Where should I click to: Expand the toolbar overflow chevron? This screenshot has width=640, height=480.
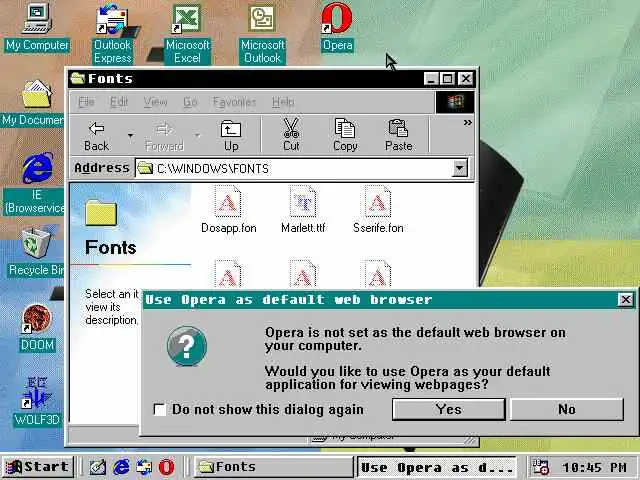tap(468, 122)
